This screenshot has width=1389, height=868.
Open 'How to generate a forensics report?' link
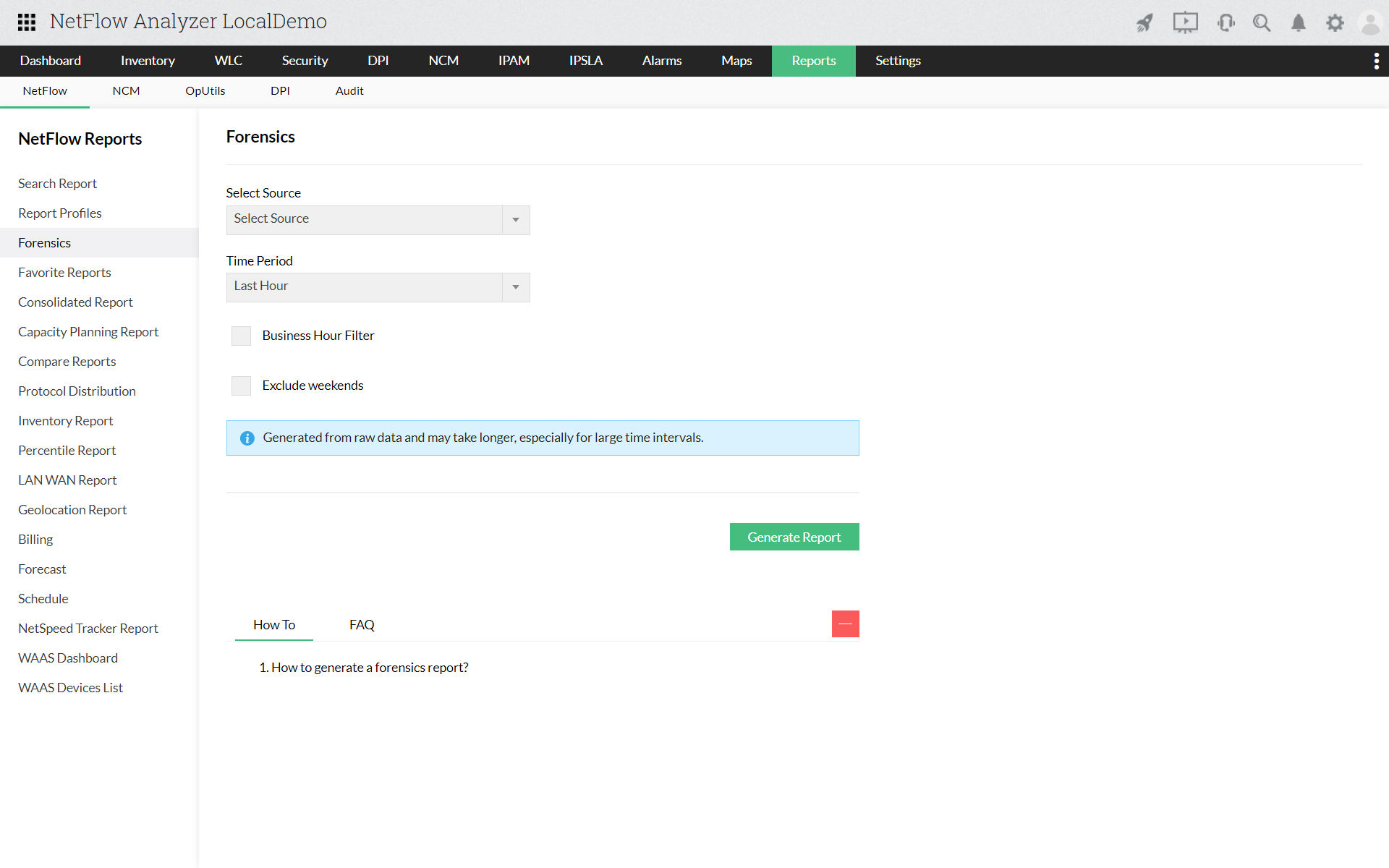coord(369,668)
